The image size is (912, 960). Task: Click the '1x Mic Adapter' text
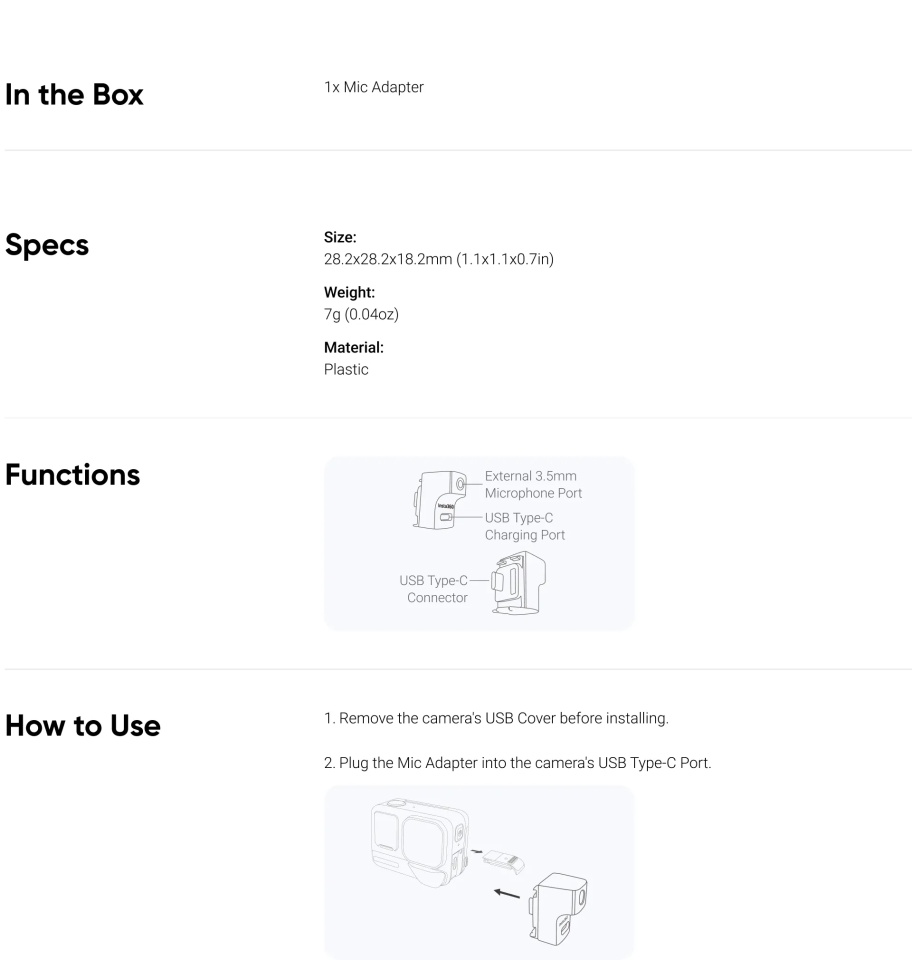click(x=374, y=87)
